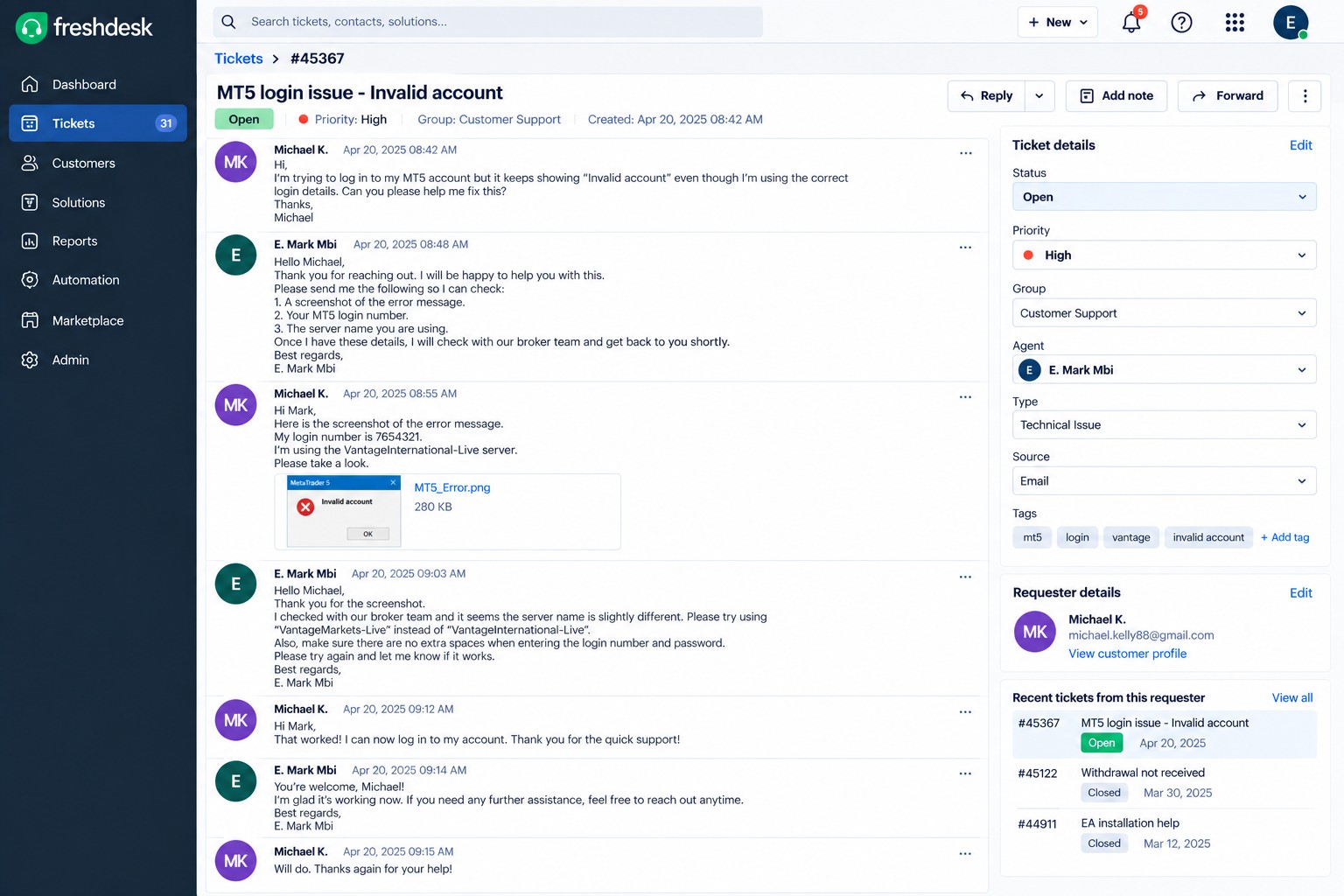1344x896 pixels.
Task: Open recent ticket #45122 Withdrawal not received
Action: tap(1165, 783)
